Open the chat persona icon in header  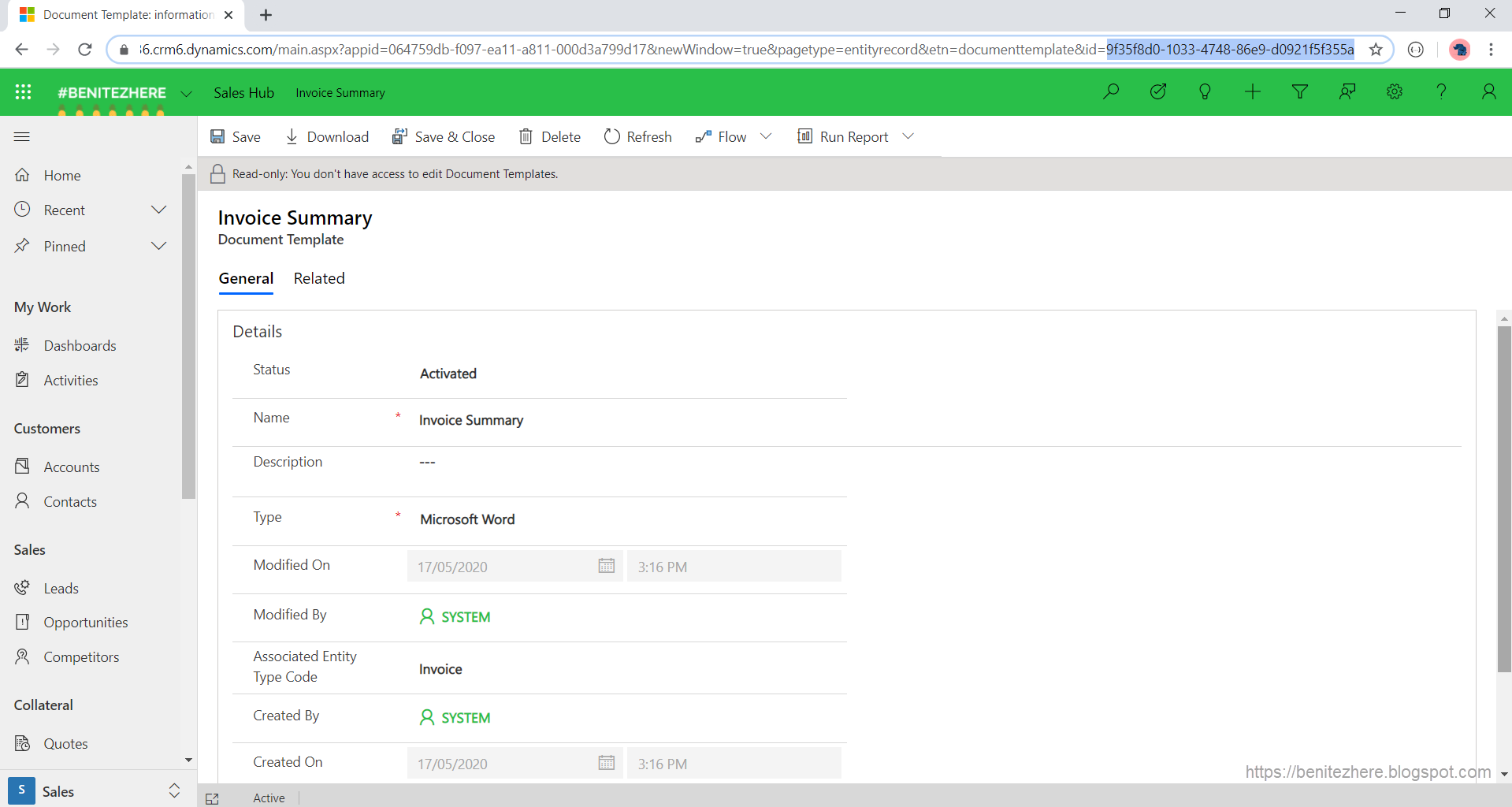(1347, 92)
